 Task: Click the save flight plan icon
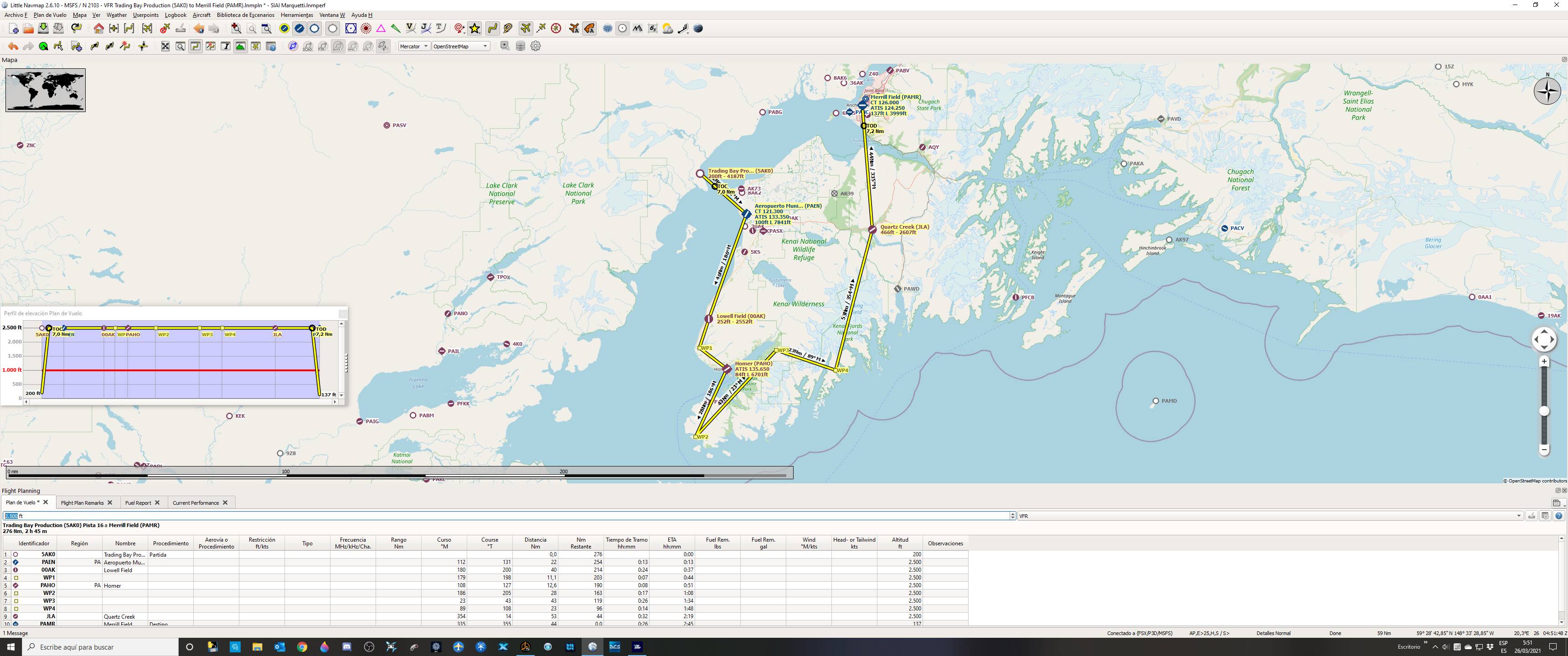(x=43, y=29)
